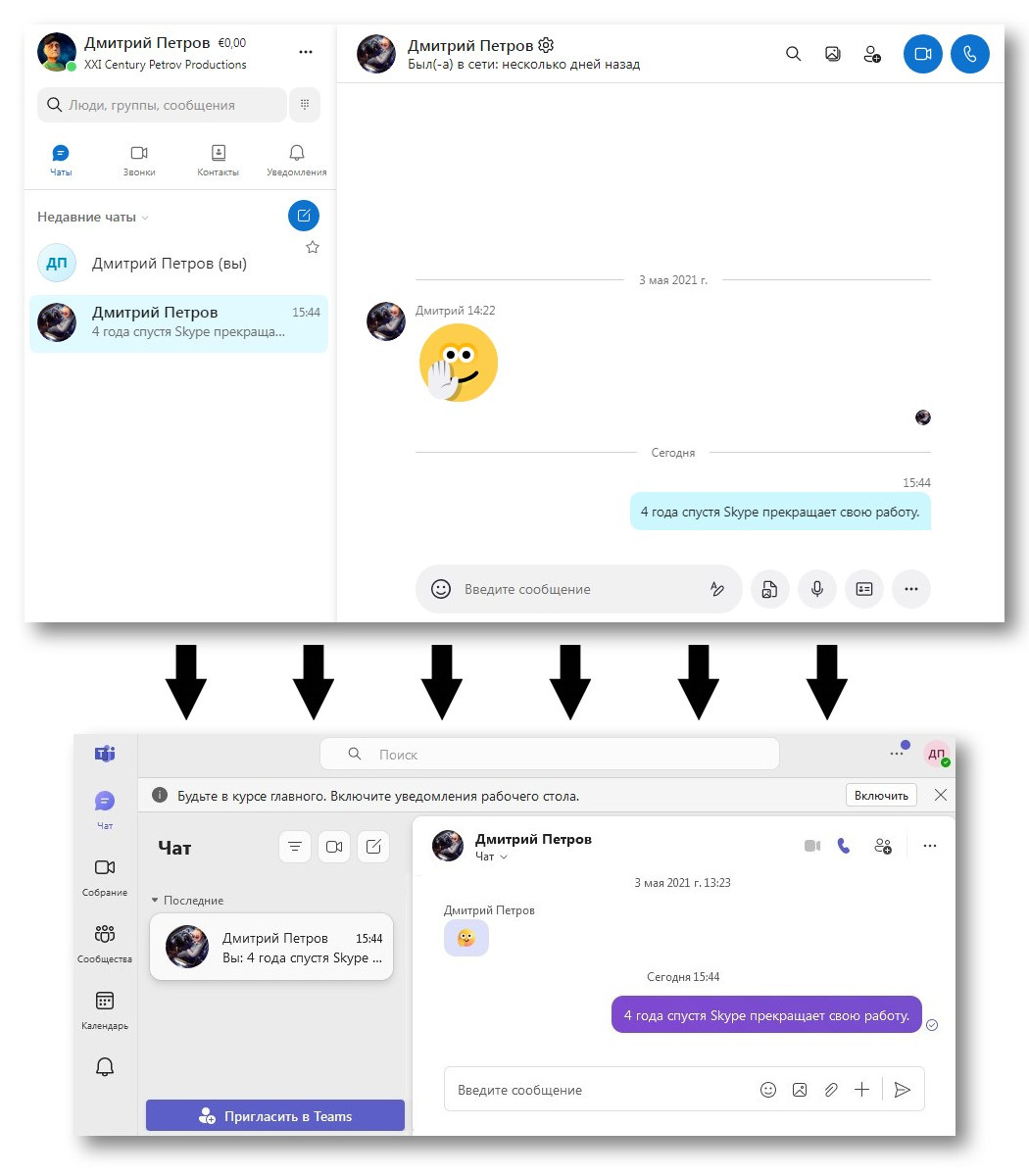Switch to the Звонки tab in Skype
1029x1176 pixels.
tap(139, 161)
